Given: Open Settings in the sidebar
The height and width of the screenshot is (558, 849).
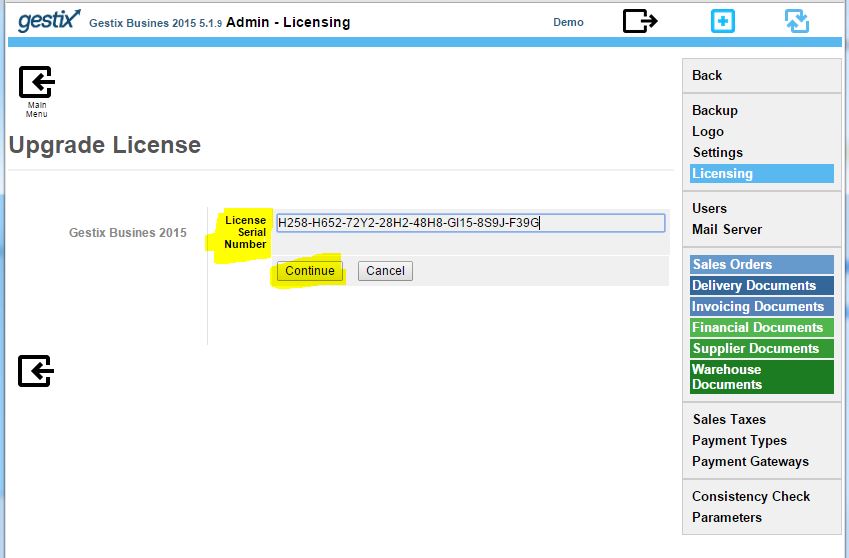Looking at the screenshot, I should coord(717,153).
